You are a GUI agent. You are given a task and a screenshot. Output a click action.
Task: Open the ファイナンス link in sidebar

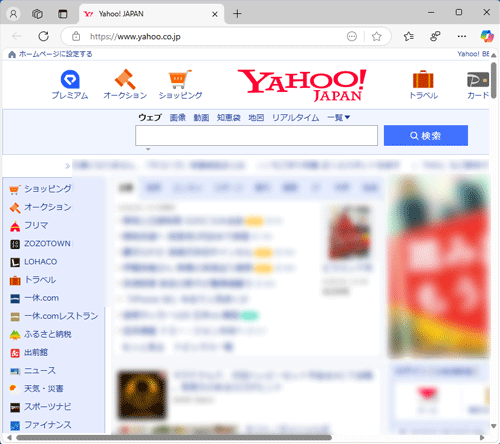point(48,425)
